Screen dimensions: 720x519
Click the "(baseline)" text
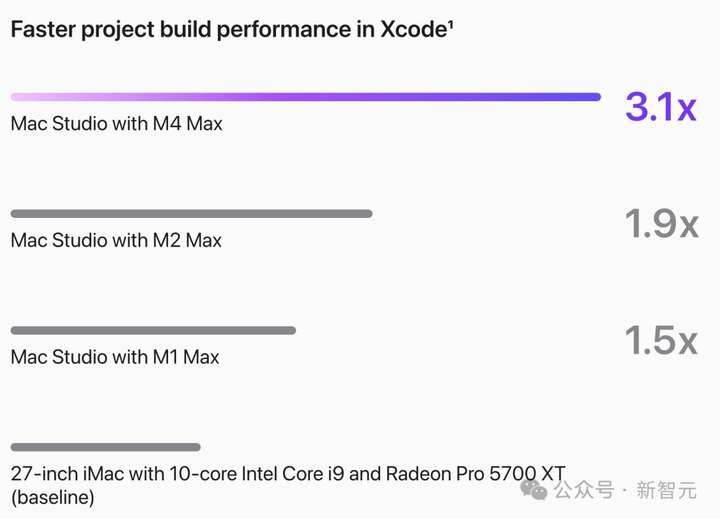(52, 497)
